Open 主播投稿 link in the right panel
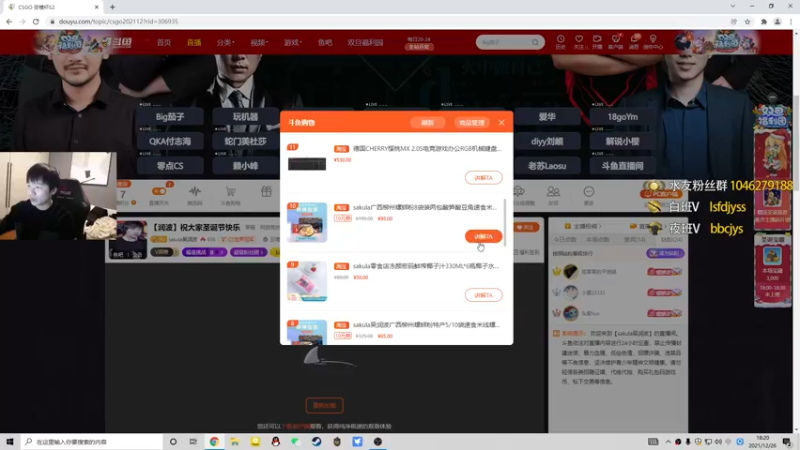 [x=583, y=226]
